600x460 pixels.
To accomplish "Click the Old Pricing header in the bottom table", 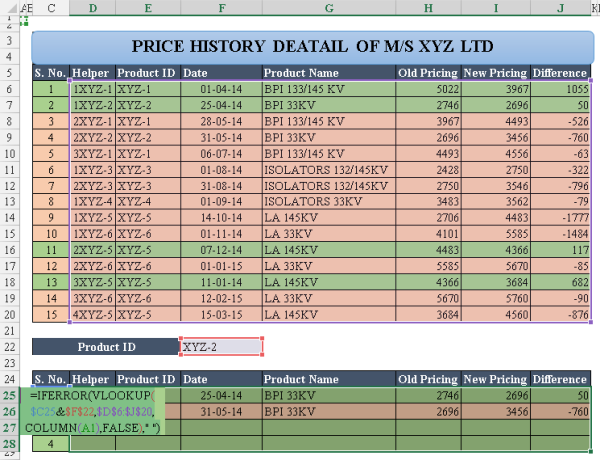I will click(x=428, y=380).
